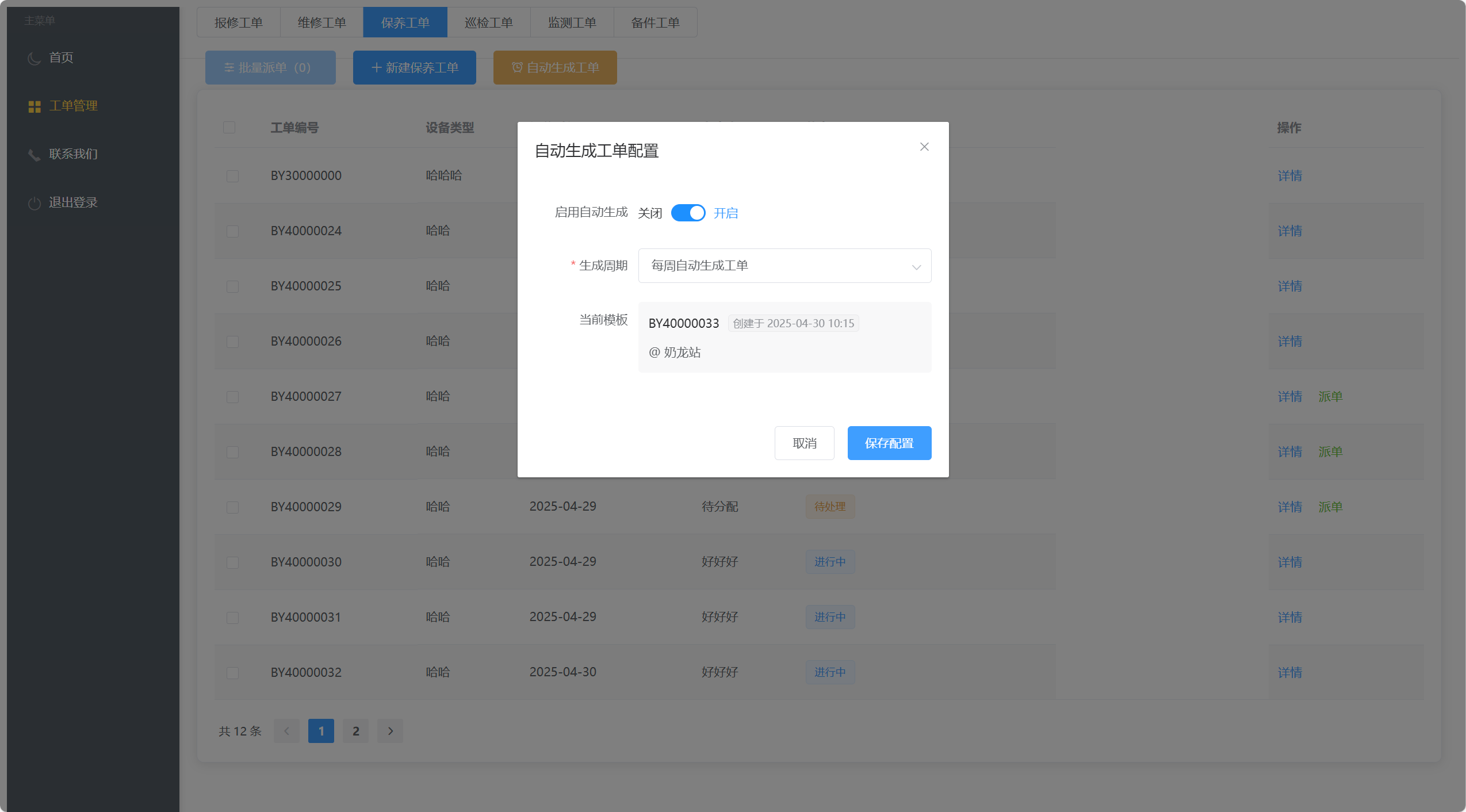Click the grid icon beside 工单管理

[x=35, y=106]
